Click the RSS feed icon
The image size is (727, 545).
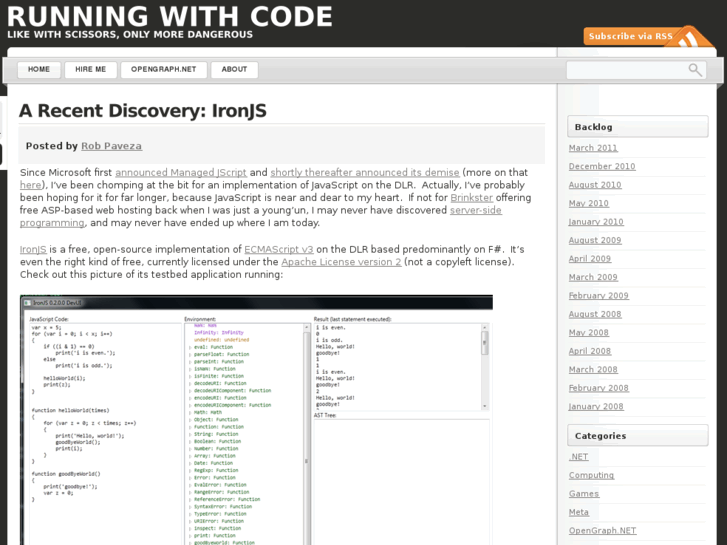(x=691, y=37)
